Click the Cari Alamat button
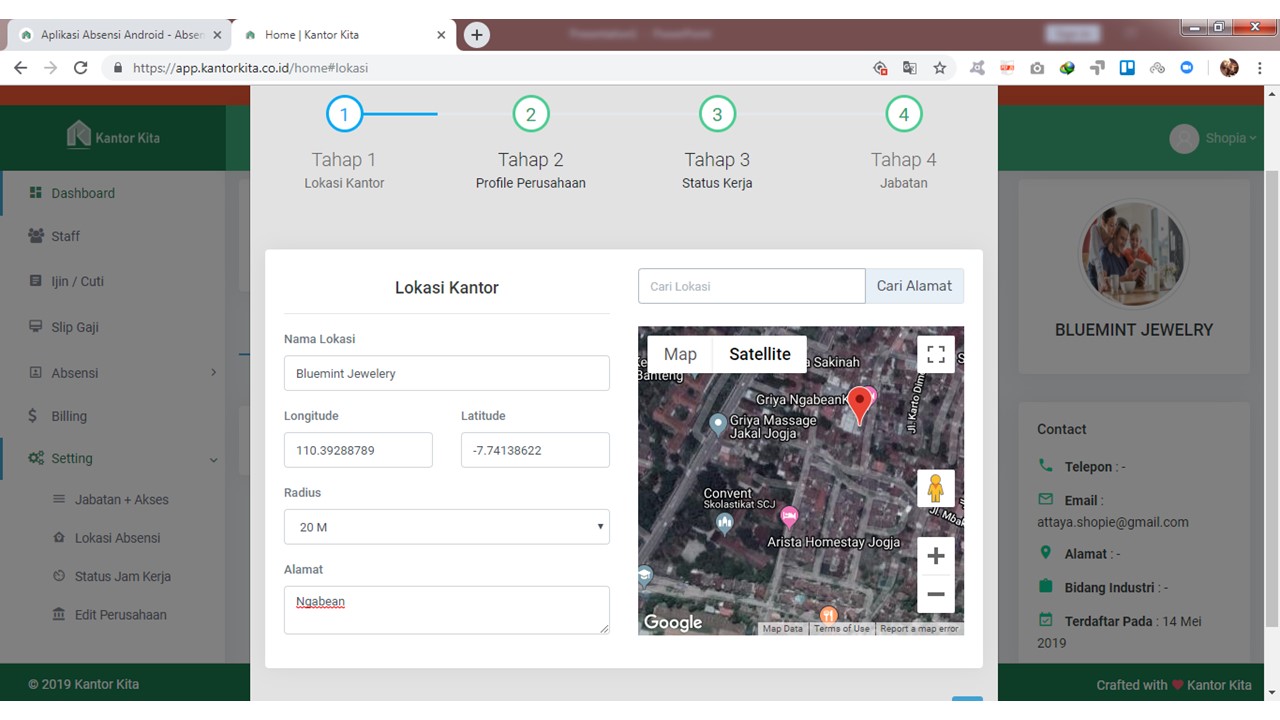This screenshot has width=1280, height=720. 914,286
